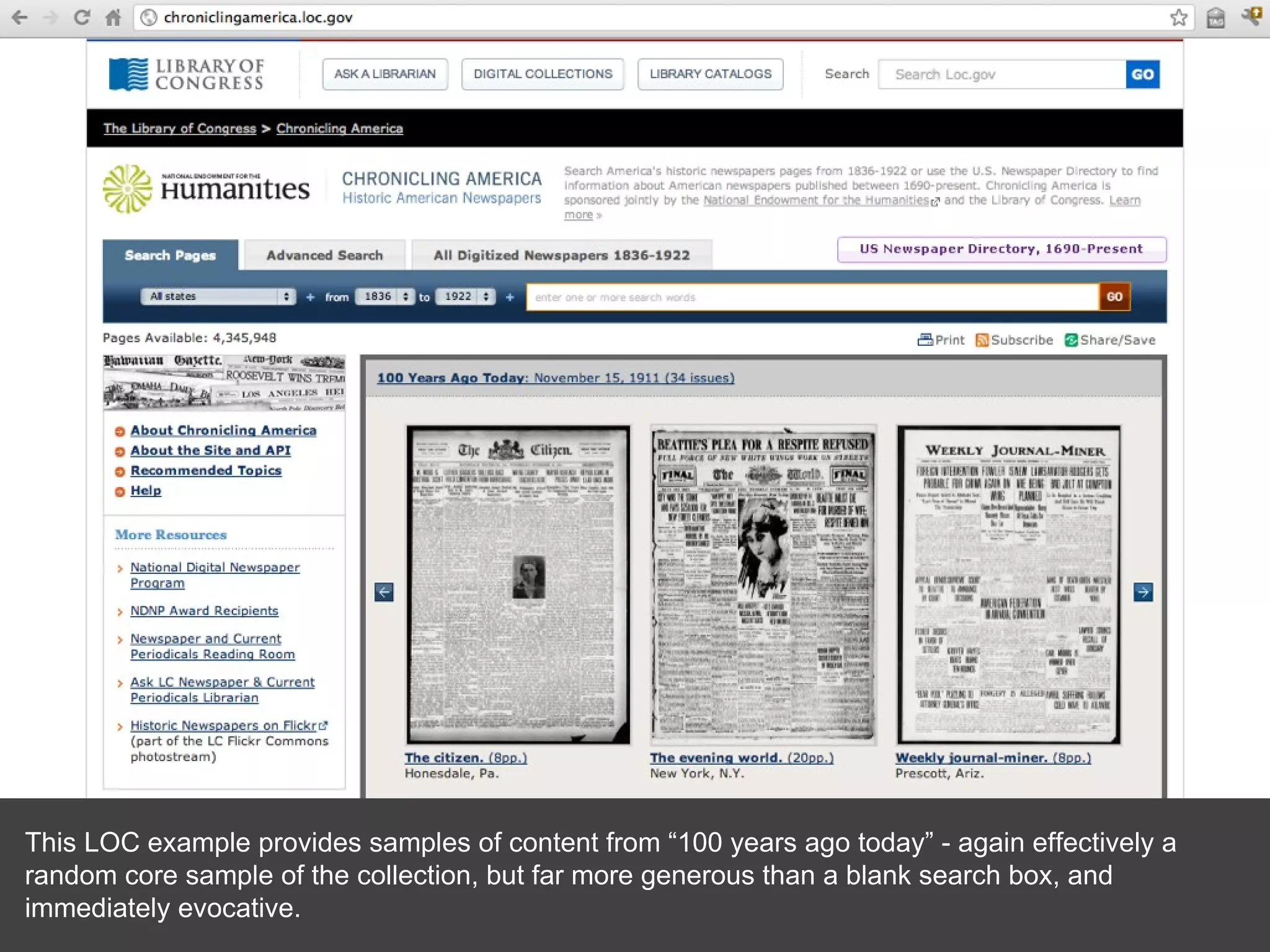
Task: Open US Newspaper Directory, 1690-Present
Action: [x=1001, y=249]
